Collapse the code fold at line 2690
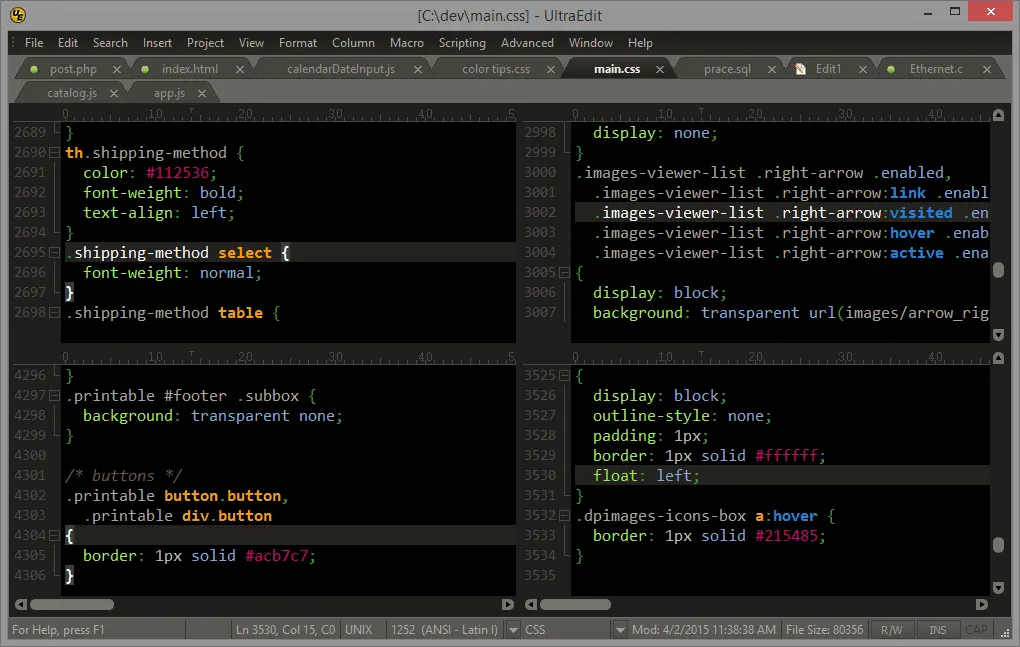This screenshot has width=1020, height=647. (x=53, y=153)
